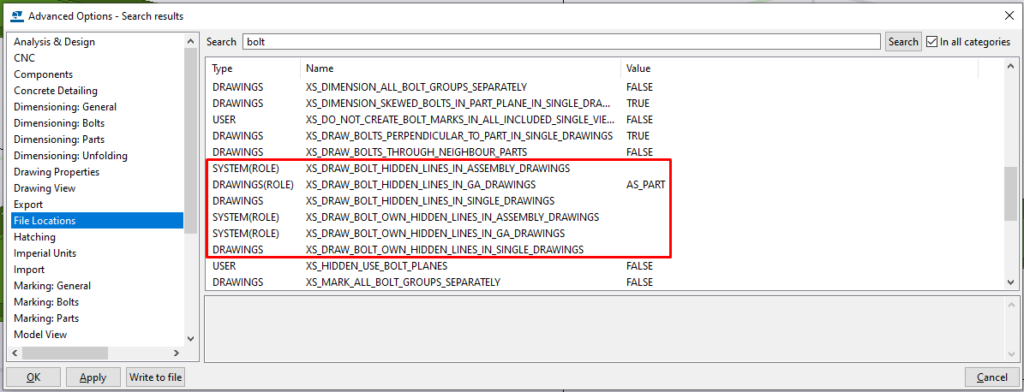Select the Model View category
1024x392 pixels.
tap(40, 335)
